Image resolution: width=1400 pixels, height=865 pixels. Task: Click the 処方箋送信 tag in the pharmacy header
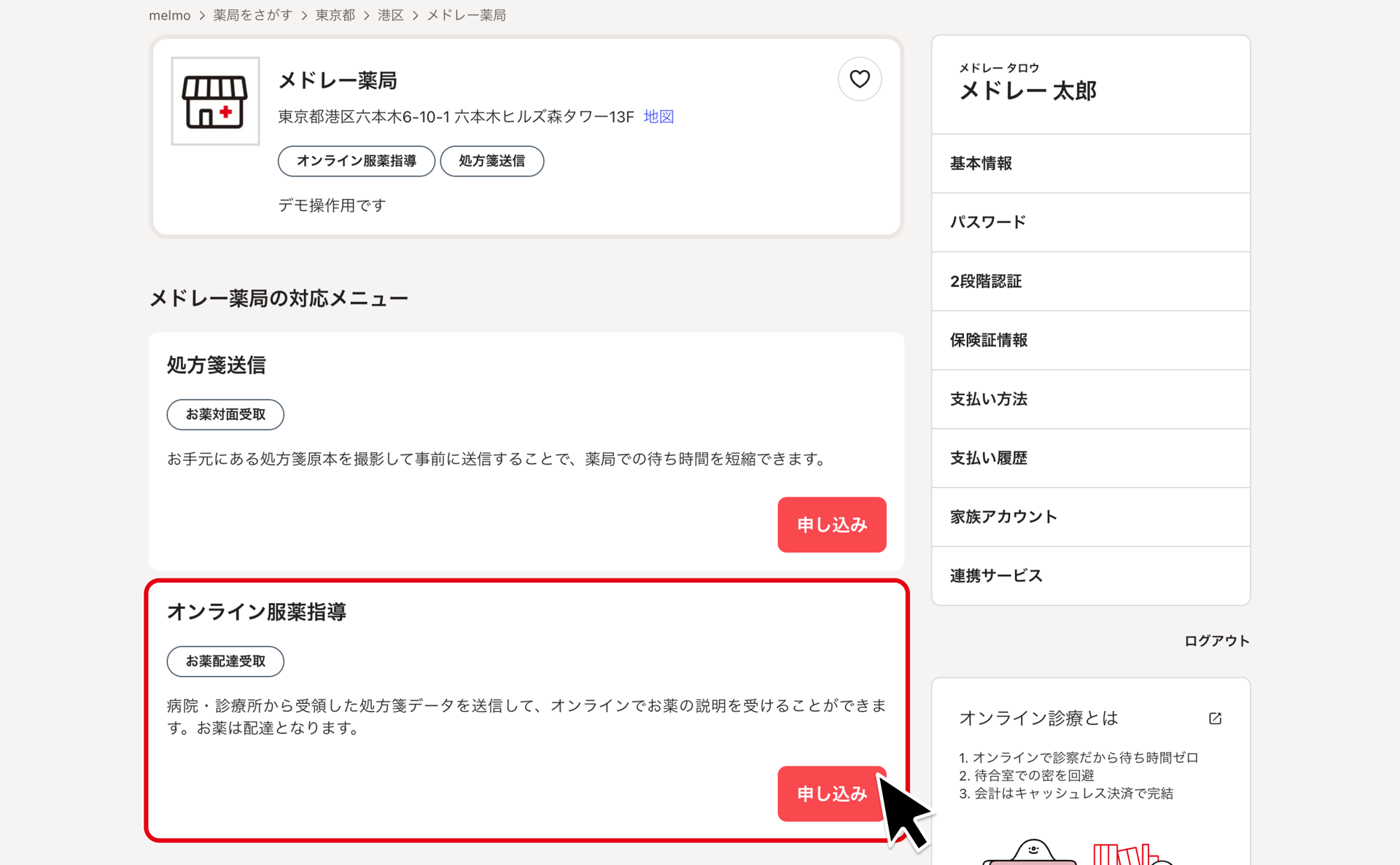point(491,161)
